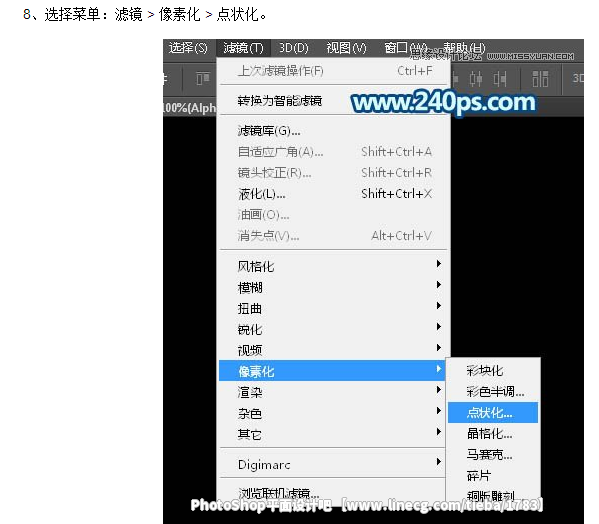Click 转换为智能滤镜 menu entry
The width and height of the screenshot is (599, 524).
tap(333, 101)
